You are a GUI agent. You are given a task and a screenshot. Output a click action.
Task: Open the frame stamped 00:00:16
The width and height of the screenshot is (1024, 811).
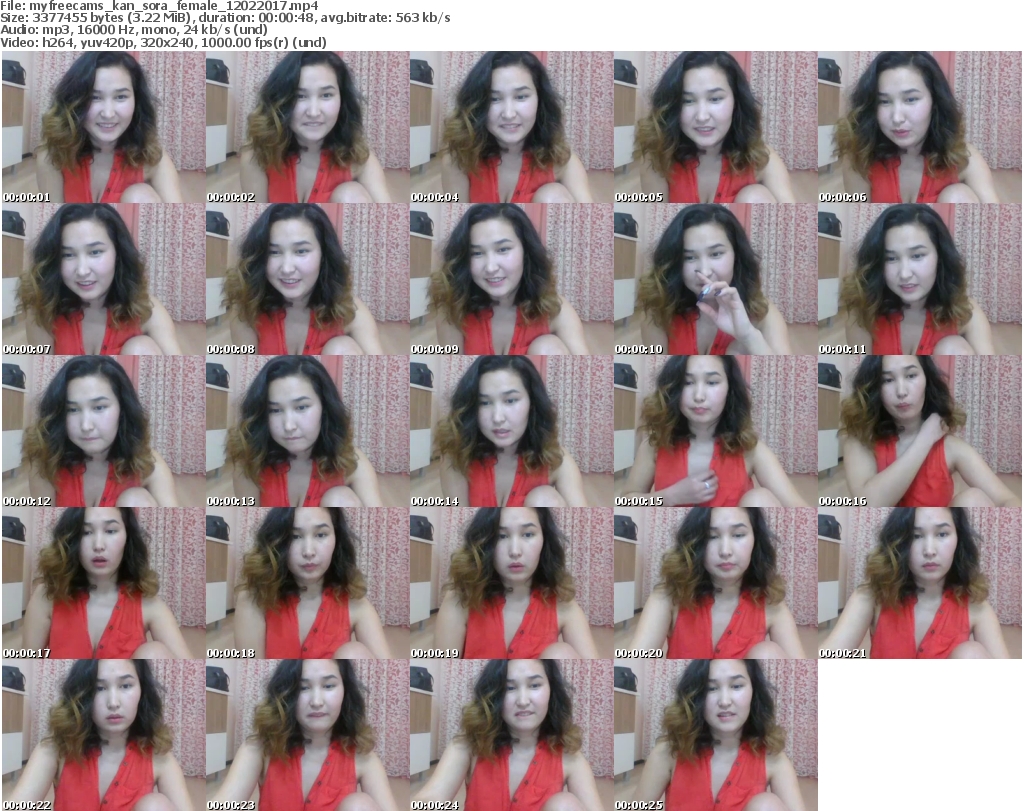click(920, 432)
